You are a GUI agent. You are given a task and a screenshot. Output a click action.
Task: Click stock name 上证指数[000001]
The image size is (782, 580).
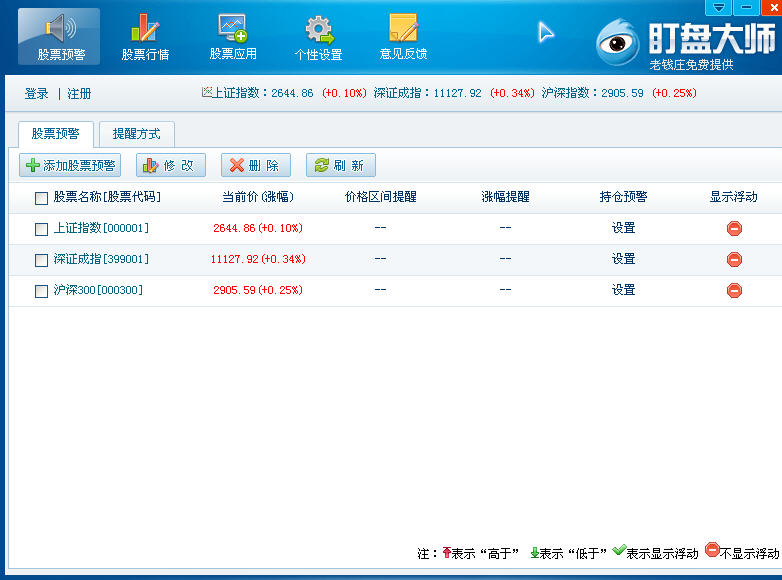(x=101, y=228)
